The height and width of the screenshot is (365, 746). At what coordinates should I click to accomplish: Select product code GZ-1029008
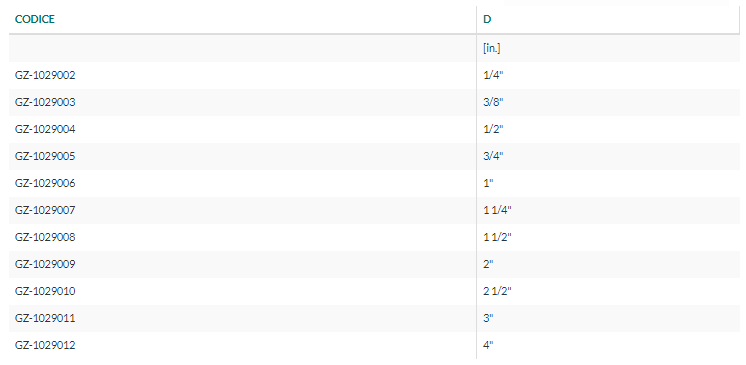point(45,237)
